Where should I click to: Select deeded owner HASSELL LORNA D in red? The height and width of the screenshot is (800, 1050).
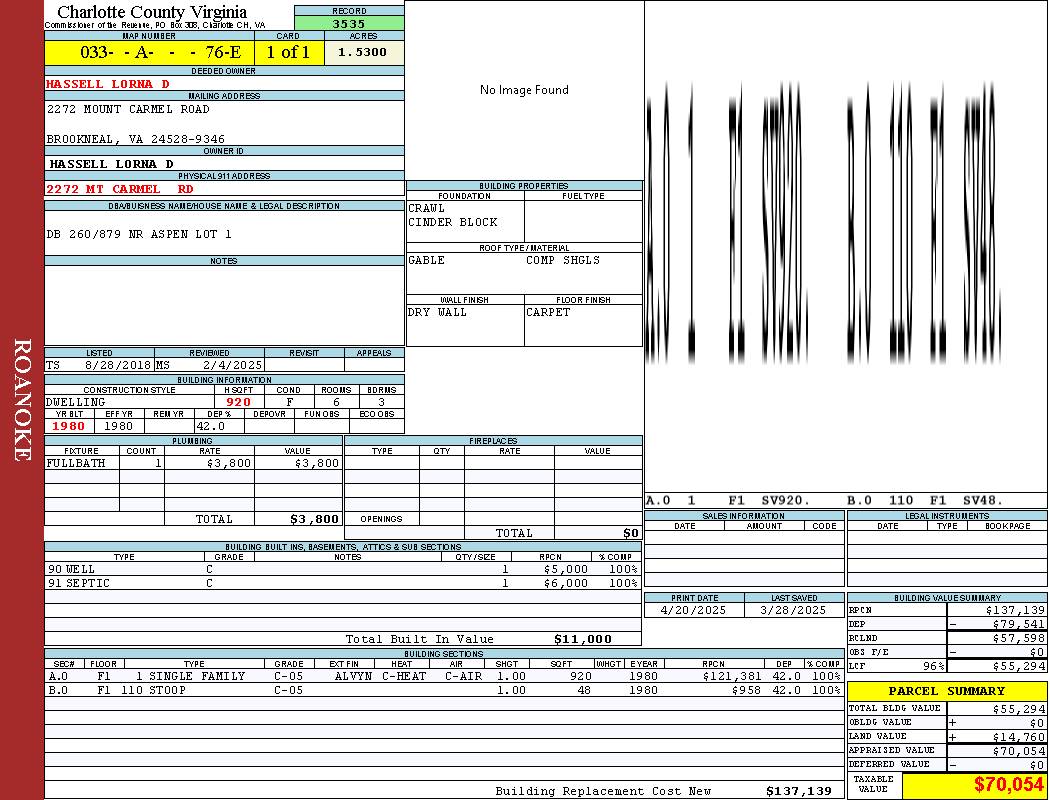pos(107,84)
